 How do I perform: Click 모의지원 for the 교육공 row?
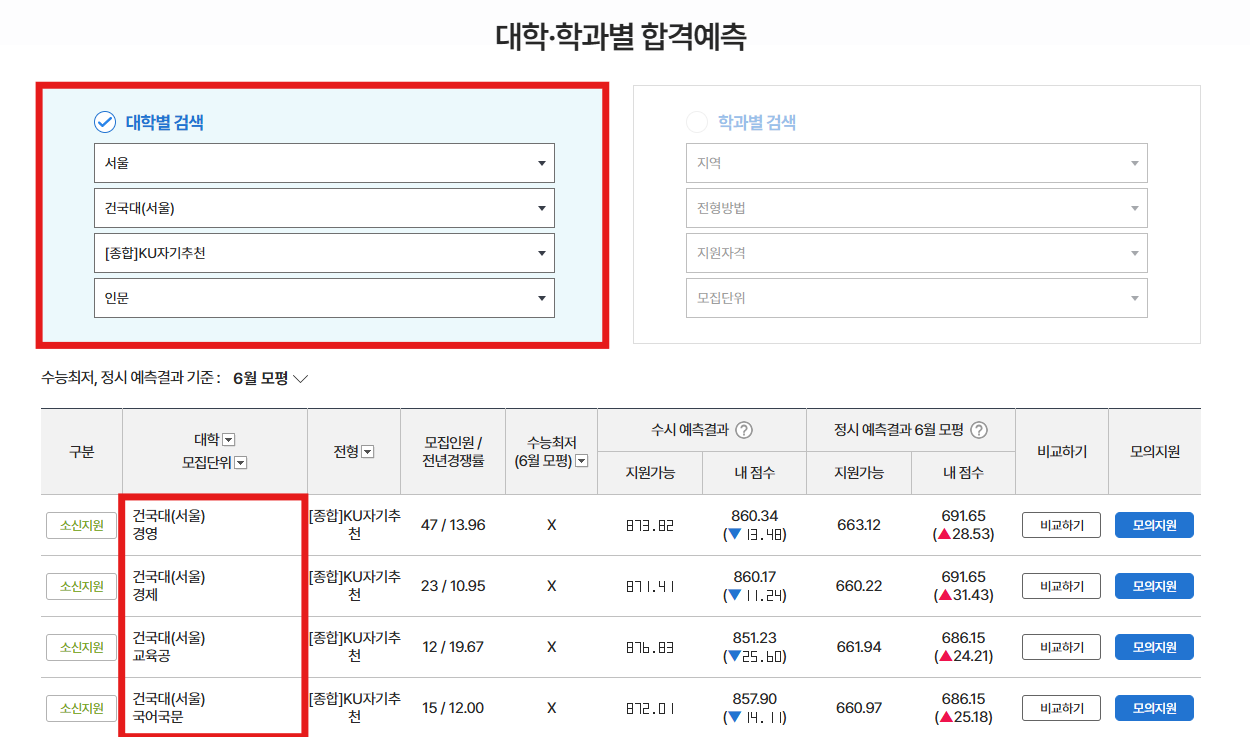point(1154,647)
